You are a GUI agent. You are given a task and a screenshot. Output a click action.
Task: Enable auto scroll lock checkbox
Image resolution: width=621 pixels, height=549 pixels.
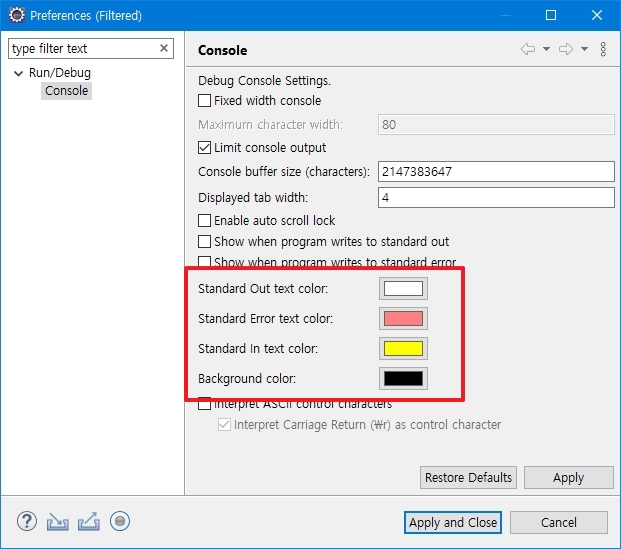point(204,220)
